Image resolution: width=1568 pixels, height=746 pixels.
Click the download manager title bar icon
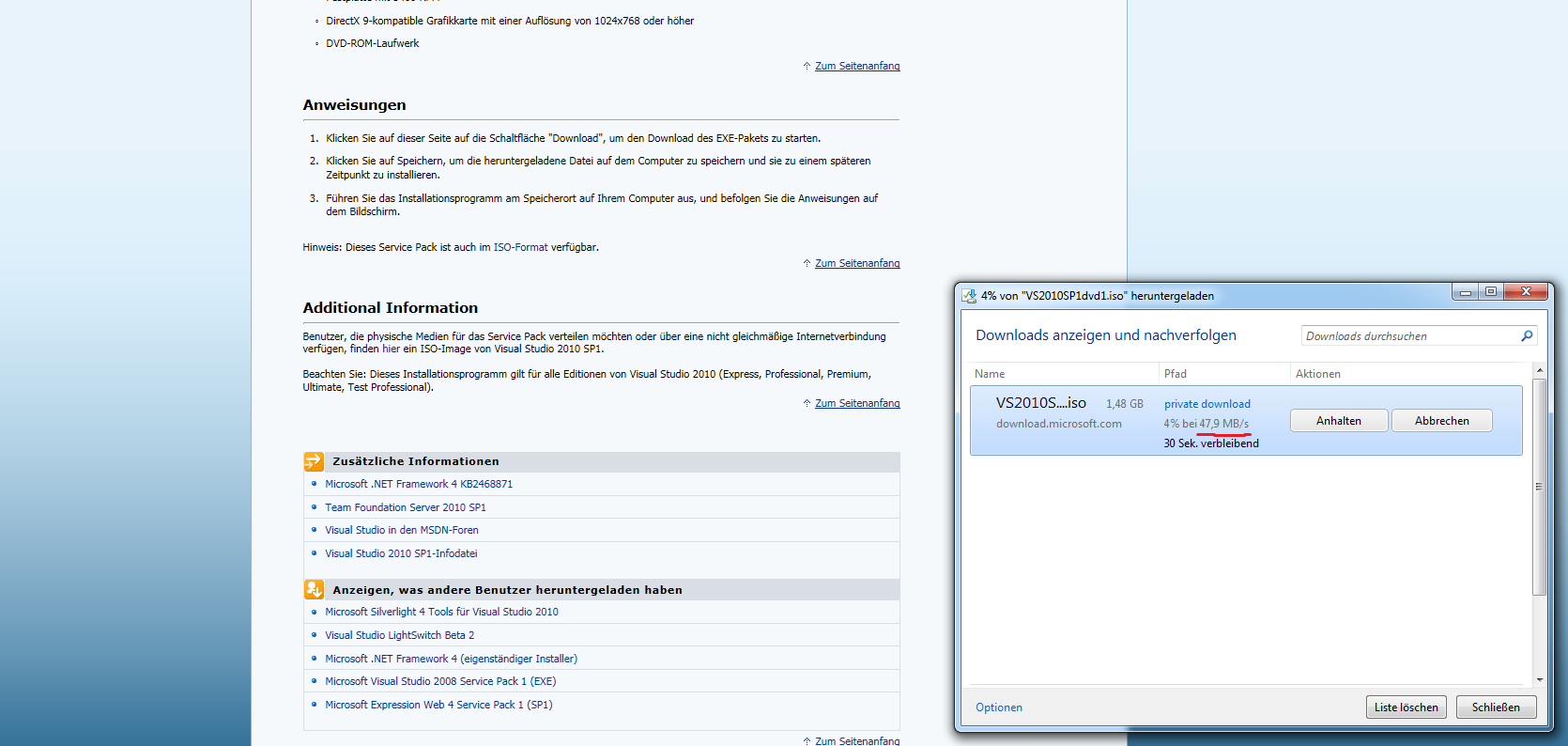pyautogui.click(x=969, y=295)
